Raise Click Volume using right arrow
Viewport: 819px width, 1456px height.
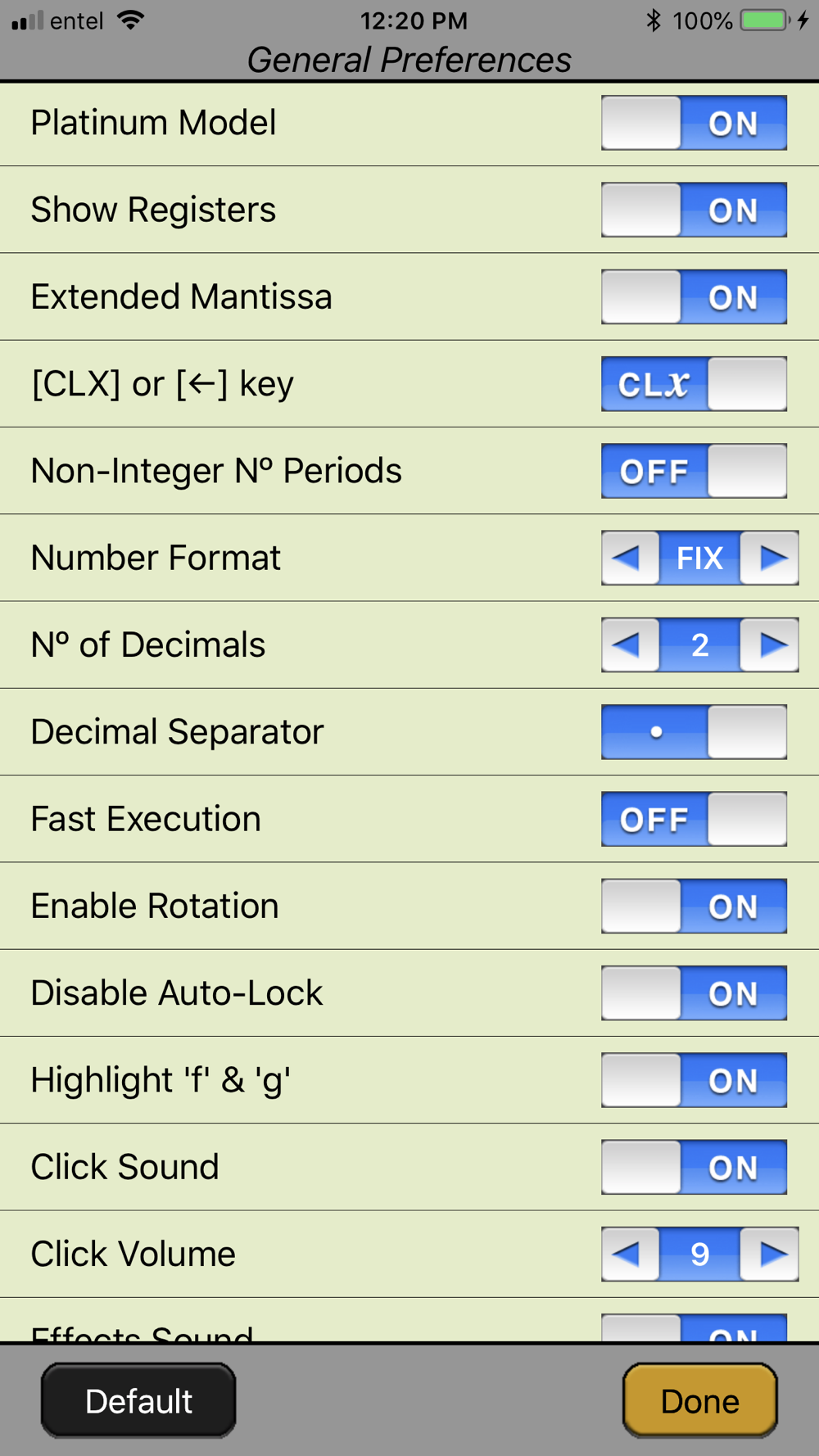coord(769,1254)
